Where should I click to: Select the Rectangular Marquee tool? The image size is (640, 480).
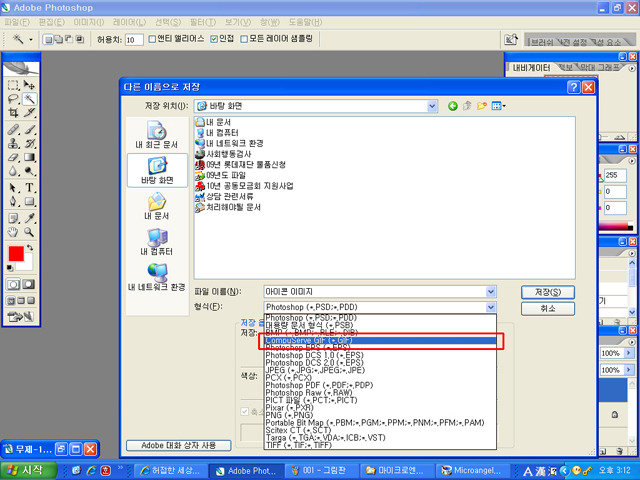(x=13, y=85)
